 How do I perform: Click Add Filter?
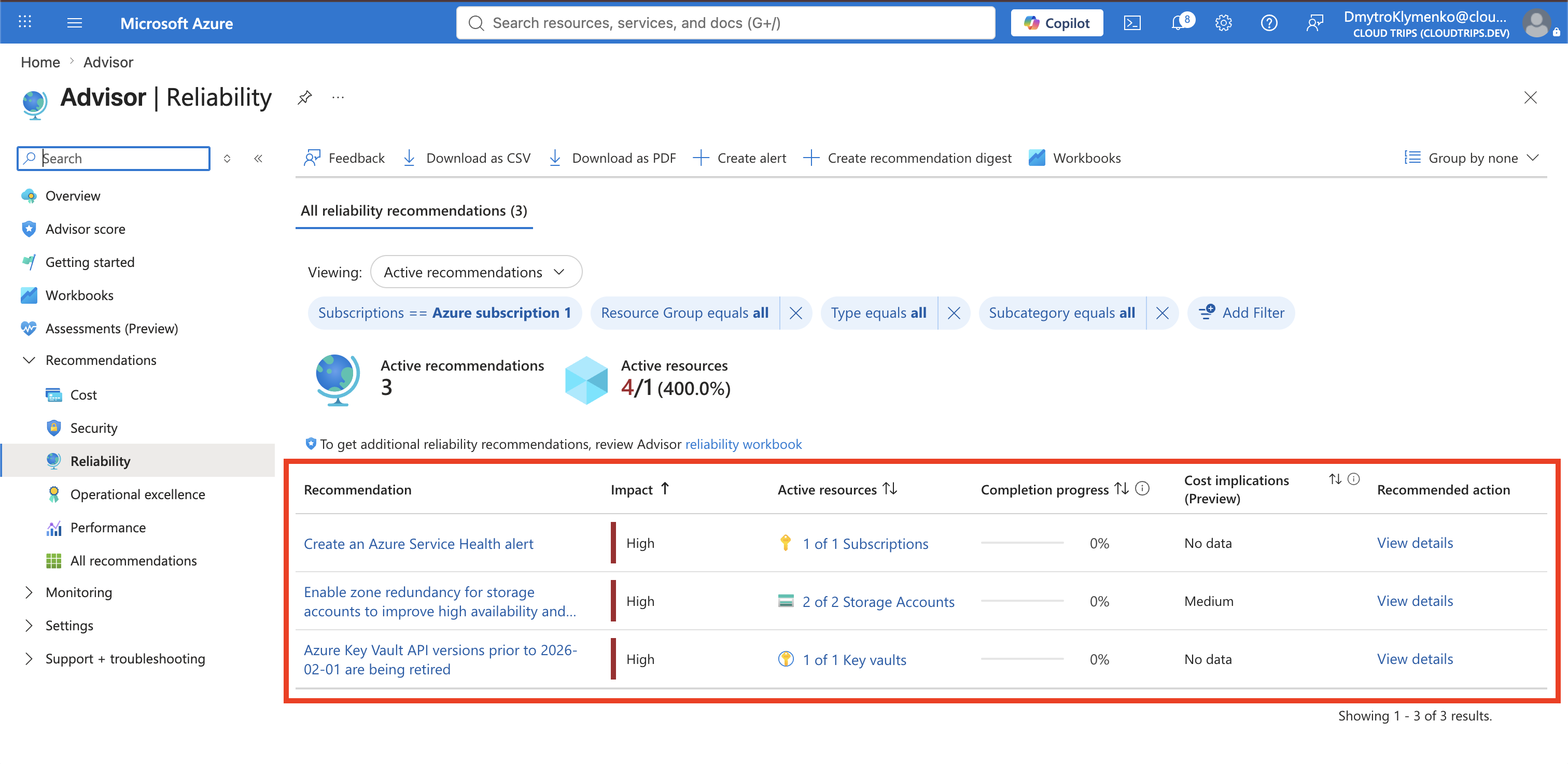[1241, 313]
